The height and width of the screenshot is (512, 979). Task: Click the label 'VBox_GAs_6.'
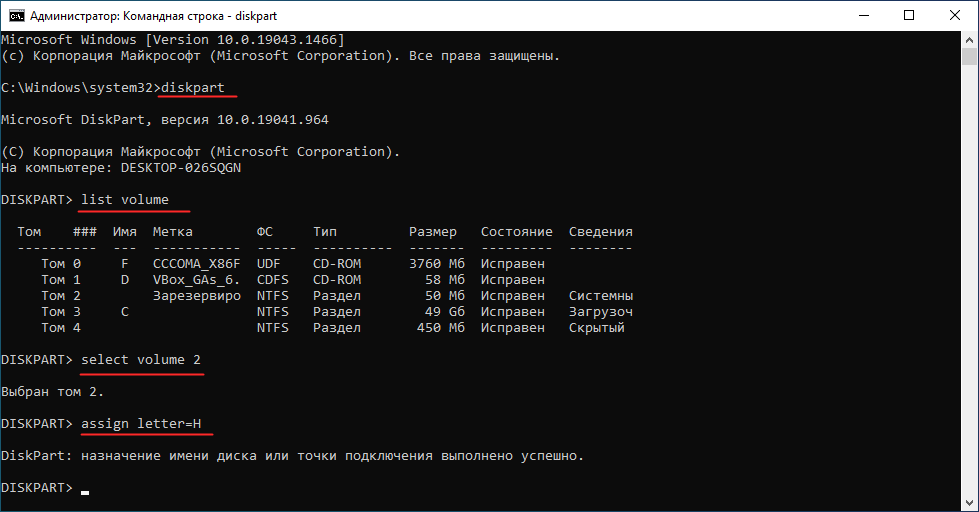197,280
